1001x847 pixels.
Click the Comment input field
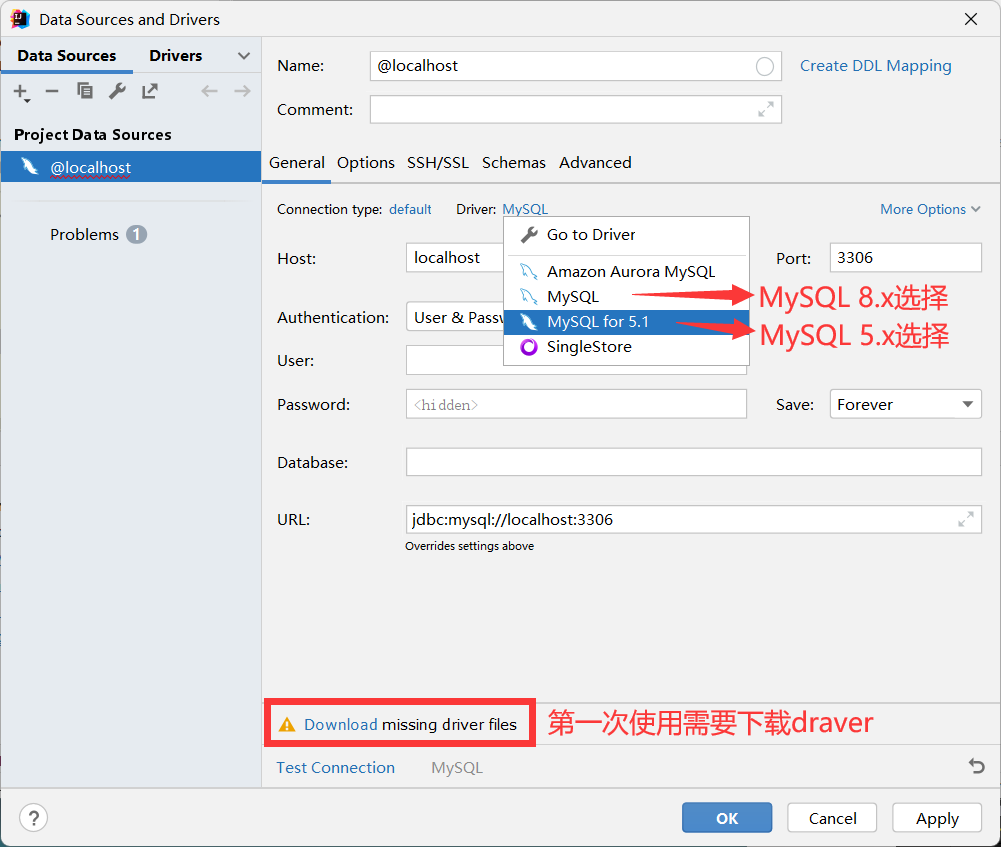[x=575, y=109]
